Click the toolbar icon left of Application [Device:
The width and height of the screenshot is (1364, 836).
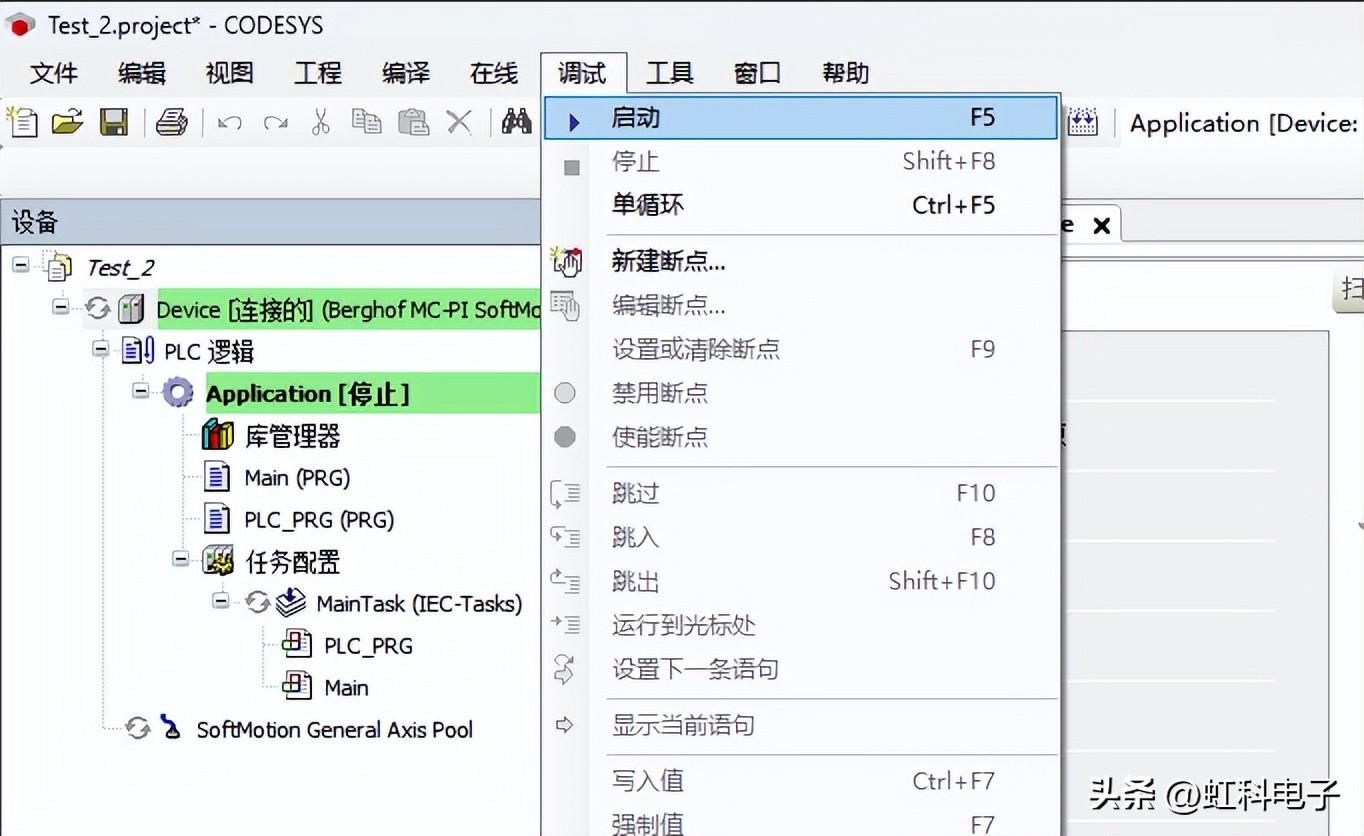(1083, 122)
